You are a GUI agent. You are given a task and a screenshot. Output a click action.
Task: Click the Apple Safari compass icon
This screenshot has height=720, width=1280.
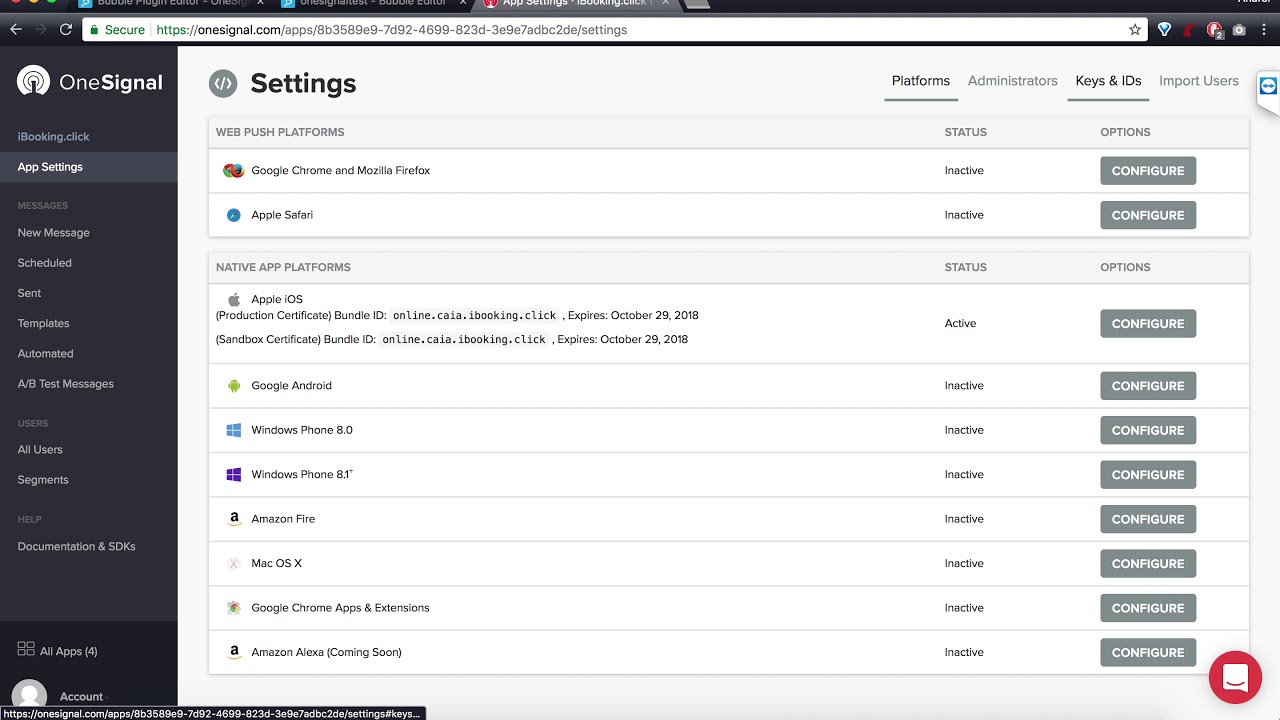pyautogui.click(x=233, y=215)
